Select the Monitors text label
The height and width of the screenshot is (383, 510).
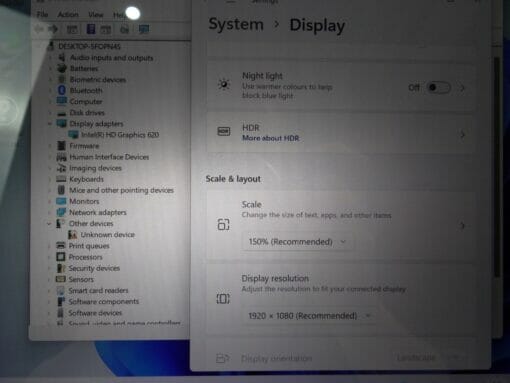coord(84,201)
